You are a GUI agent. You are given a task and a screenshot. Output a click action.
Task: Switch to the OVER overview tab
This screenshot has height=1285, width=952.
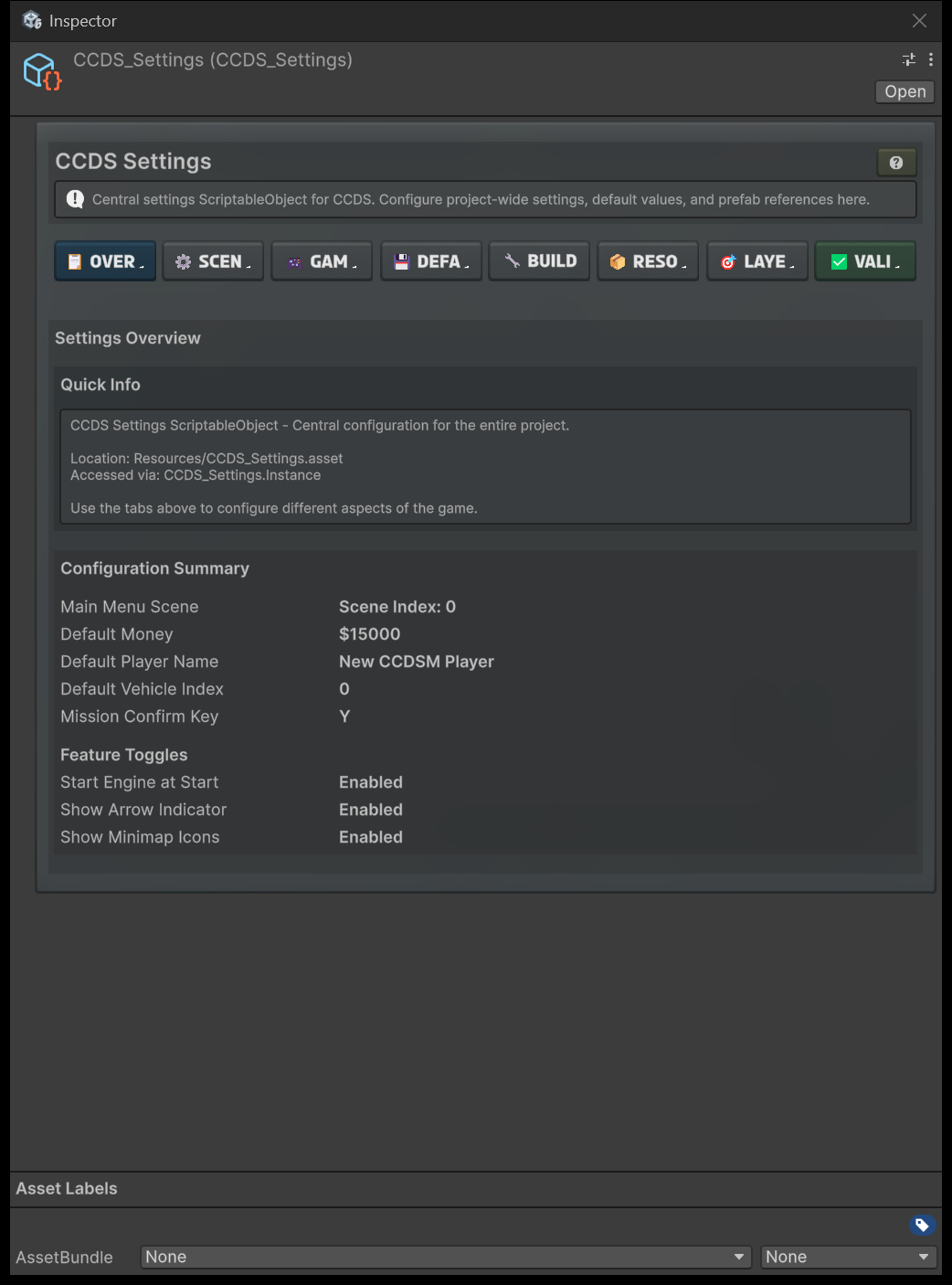[x=105, y=261]
